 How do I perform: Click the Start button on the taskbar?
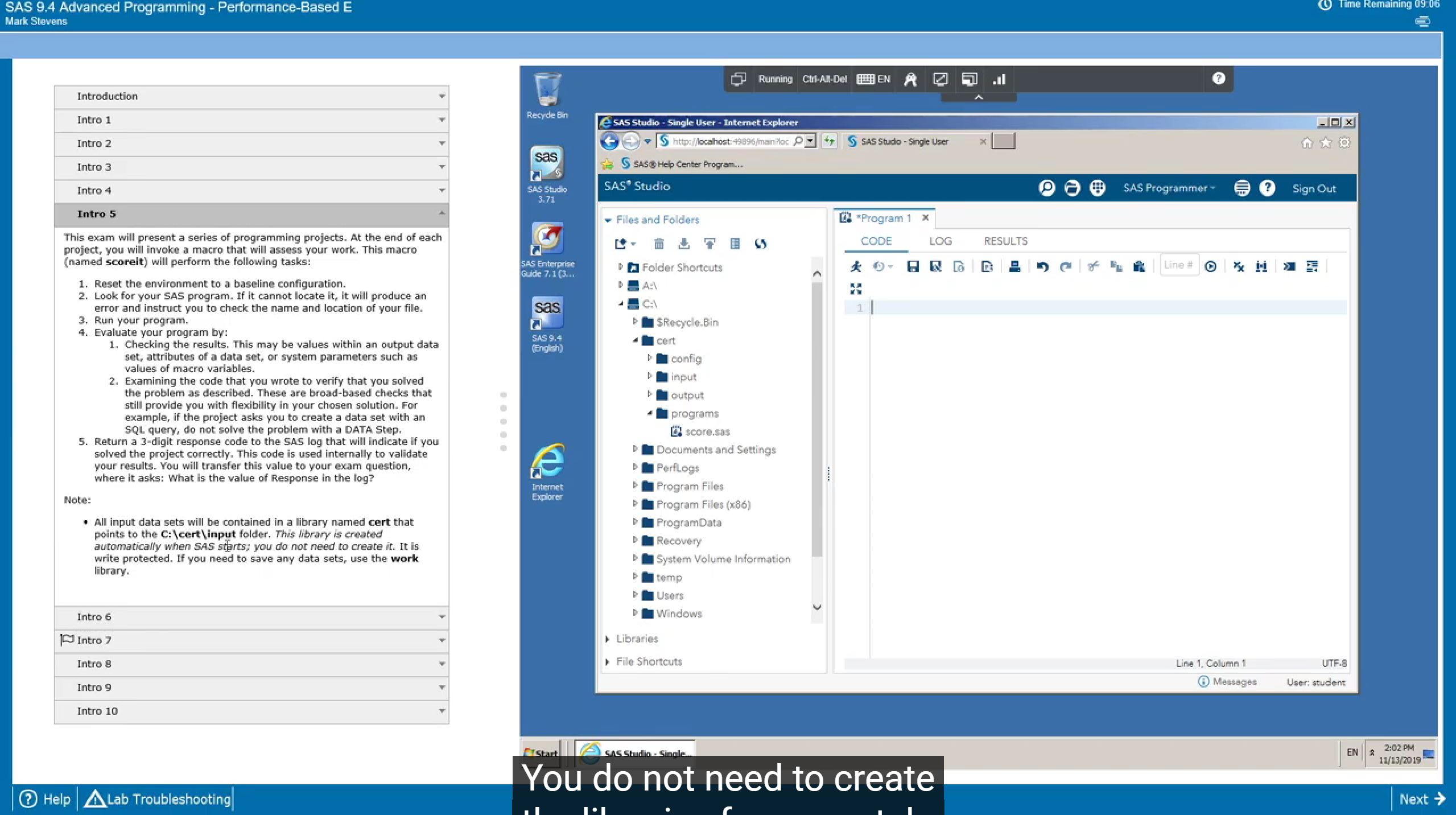click(541, 753)
